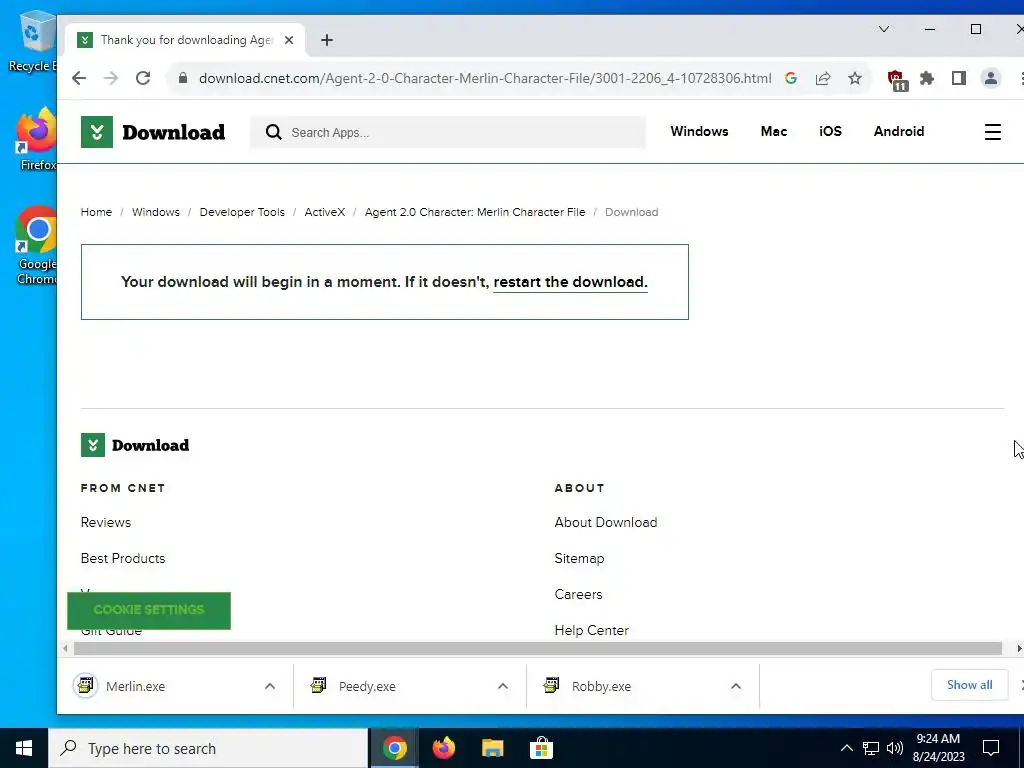
Task: Focus the Search Apps input field
Action: coord(448,133)
